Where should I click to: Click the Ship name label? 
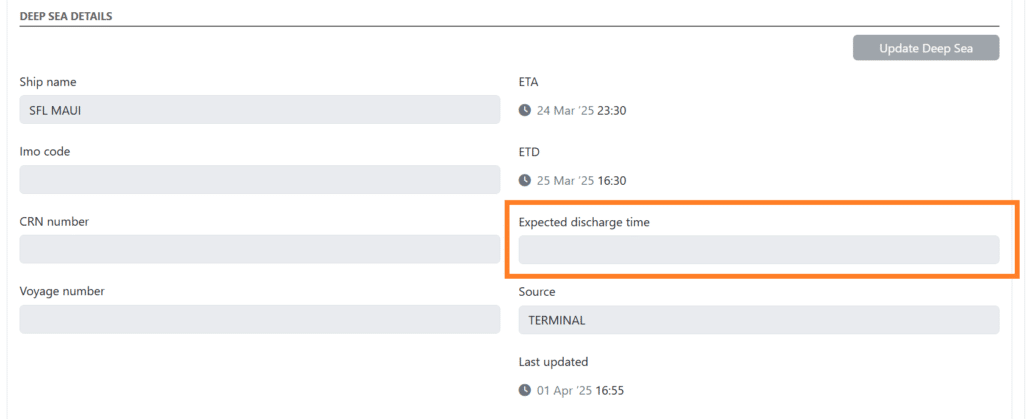coord(48,82)
